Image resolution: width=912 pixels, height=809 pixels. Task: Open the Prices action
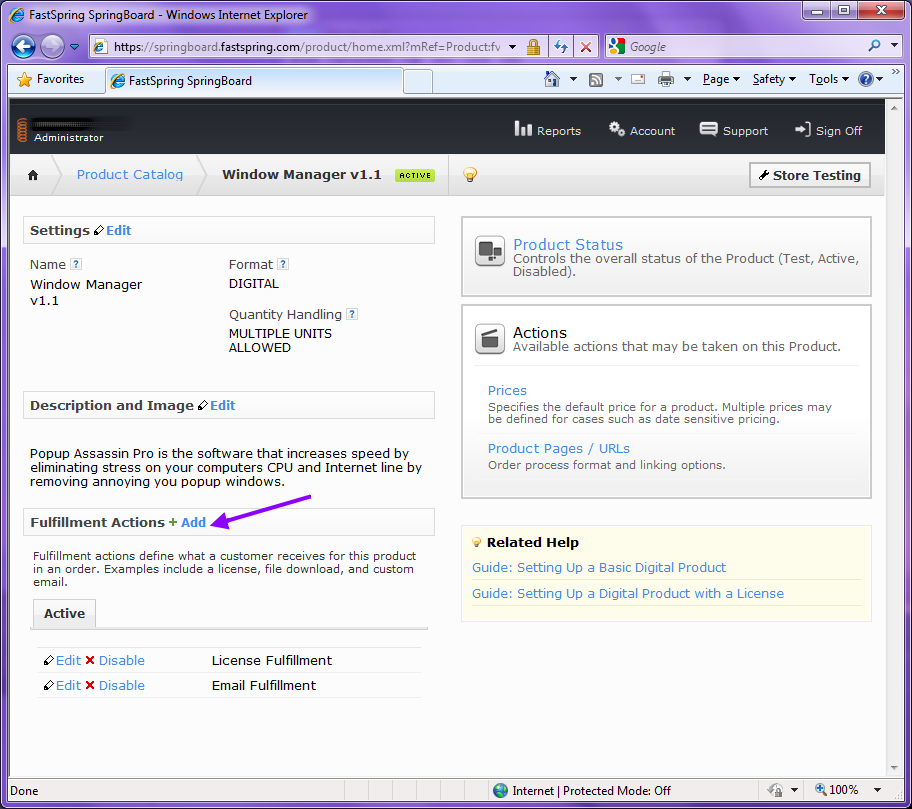(507, 391)
